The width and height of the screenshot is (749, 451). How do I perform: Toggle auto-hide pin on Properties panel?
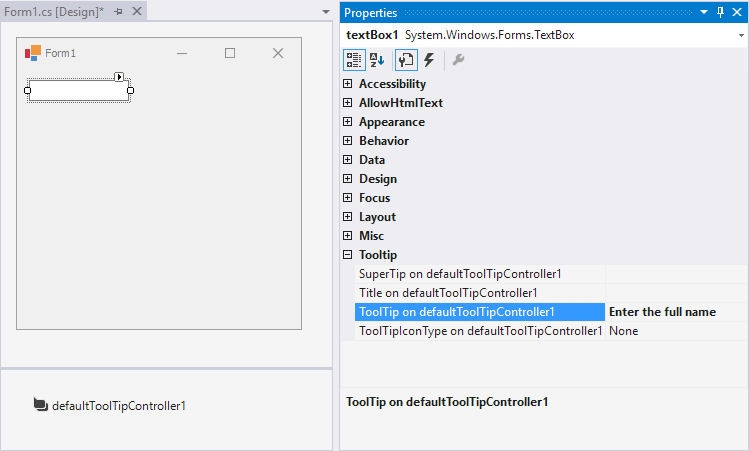tap(720, 12)
